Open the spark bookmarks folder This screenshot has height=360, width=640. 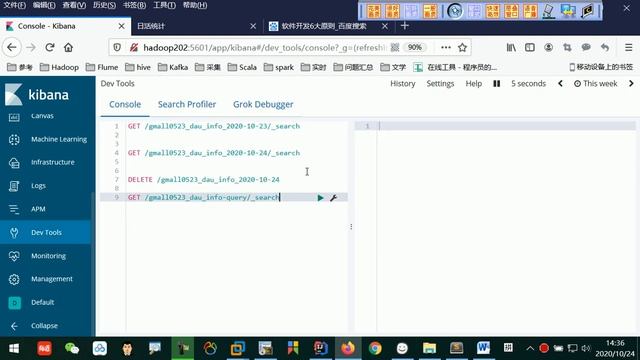pyautogui.click(x=279, y=67)
